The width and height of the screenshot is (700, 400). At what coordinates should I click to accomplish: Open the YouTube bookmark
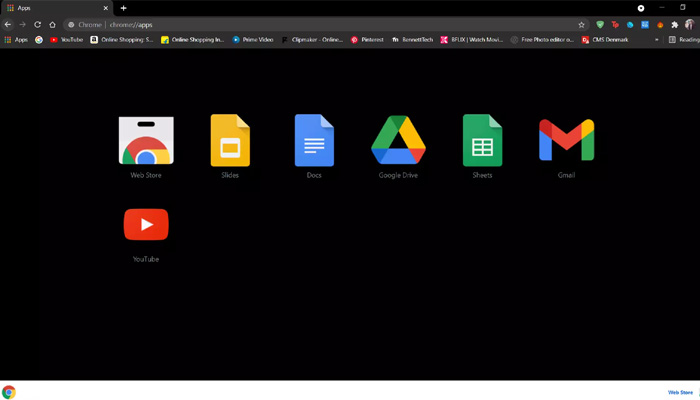(x=67, y=40)
